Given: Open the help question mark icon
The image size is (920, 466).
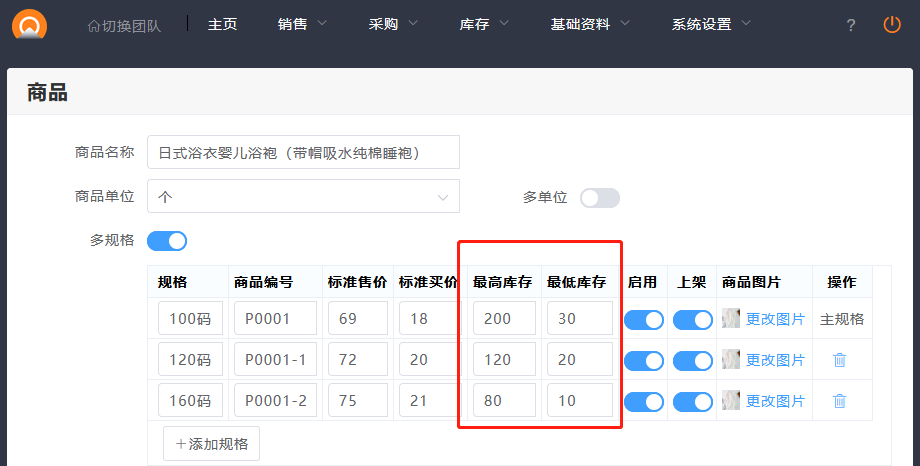Looking at the screenshot, I should click(851, 25).
